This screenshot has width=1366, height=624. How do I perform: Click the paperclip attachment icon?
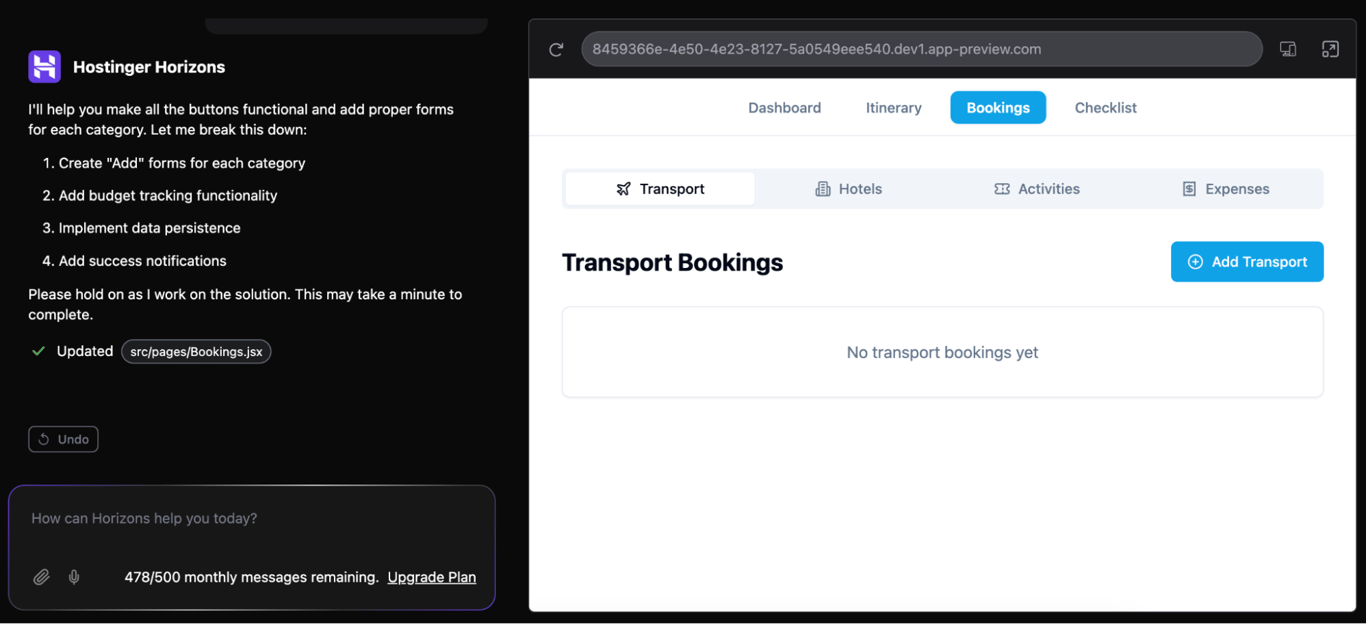point(41,577)
